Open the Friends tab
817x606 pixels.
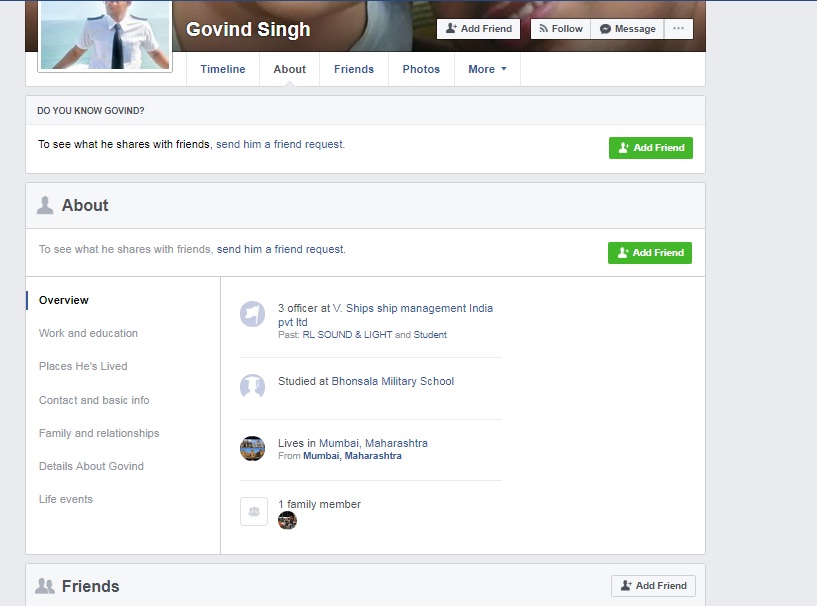[x=354, y=69]
